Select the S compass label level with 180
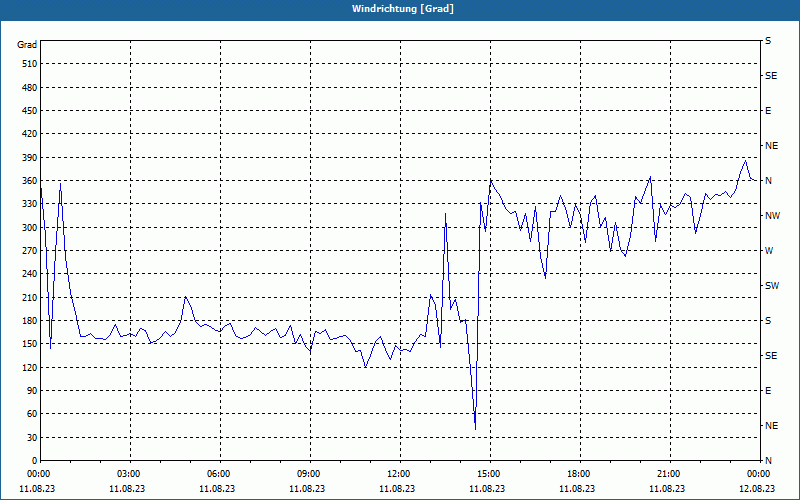 [x=768, y=321]
